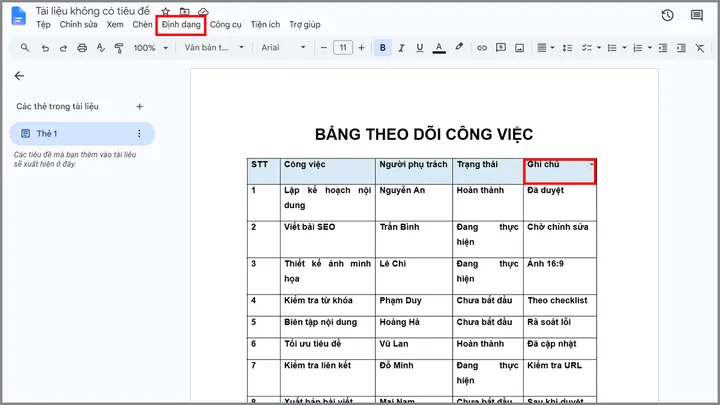Click the Ghi chú header cell
Screen dimensions: 720x405
(560, 171)
